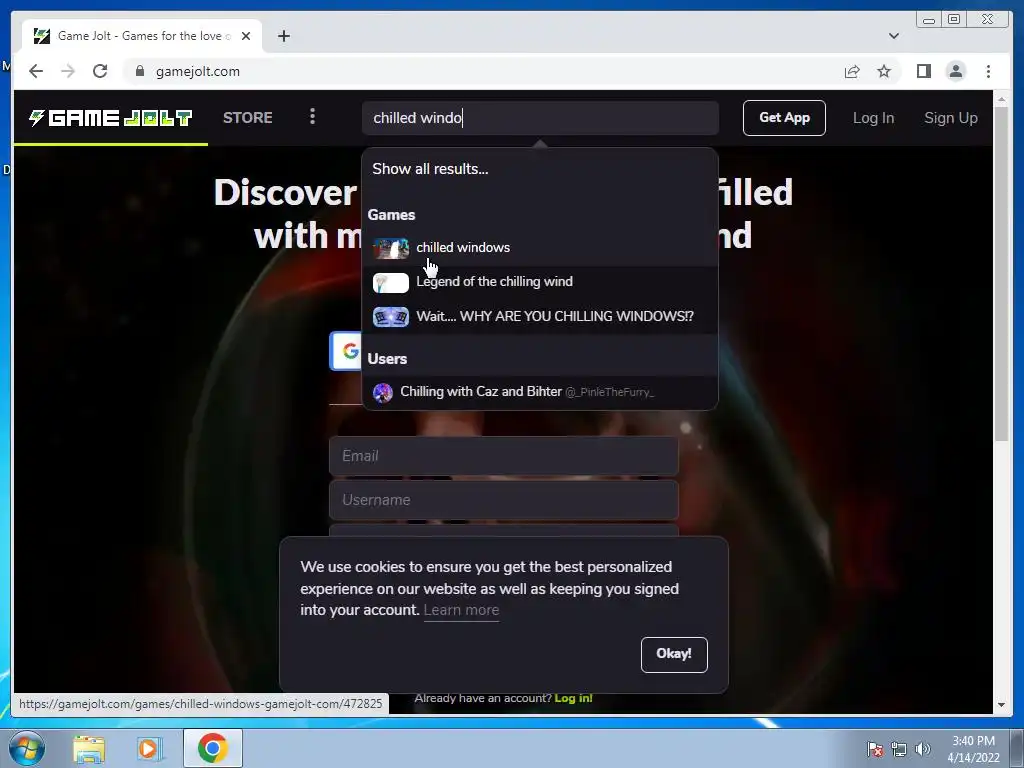Share this page via share icon
The height and width of the screenshot is (768, 1024).
(x=852, y=71)
